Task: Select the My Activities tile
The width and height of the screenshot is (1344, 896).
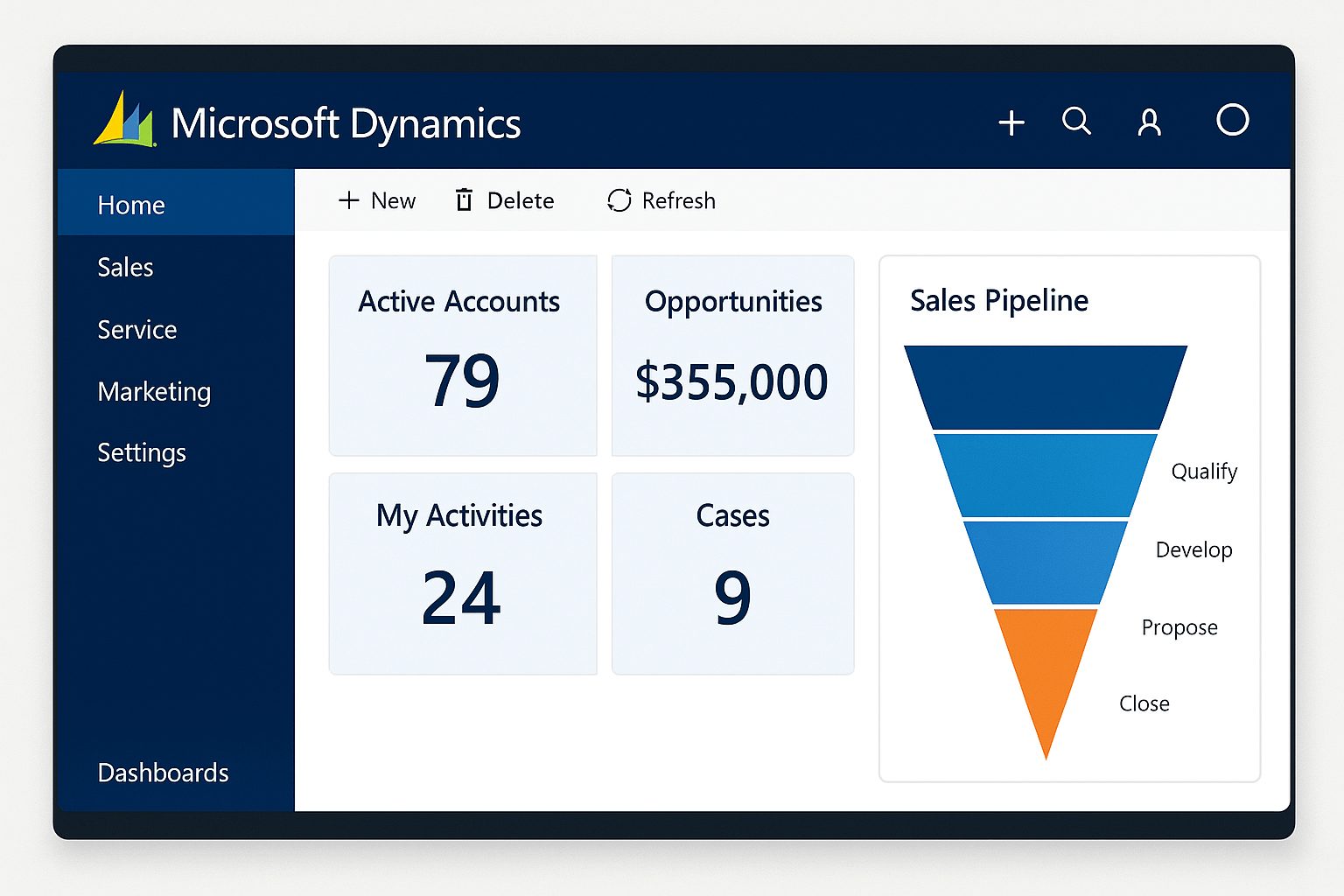Action: (462, 573)
